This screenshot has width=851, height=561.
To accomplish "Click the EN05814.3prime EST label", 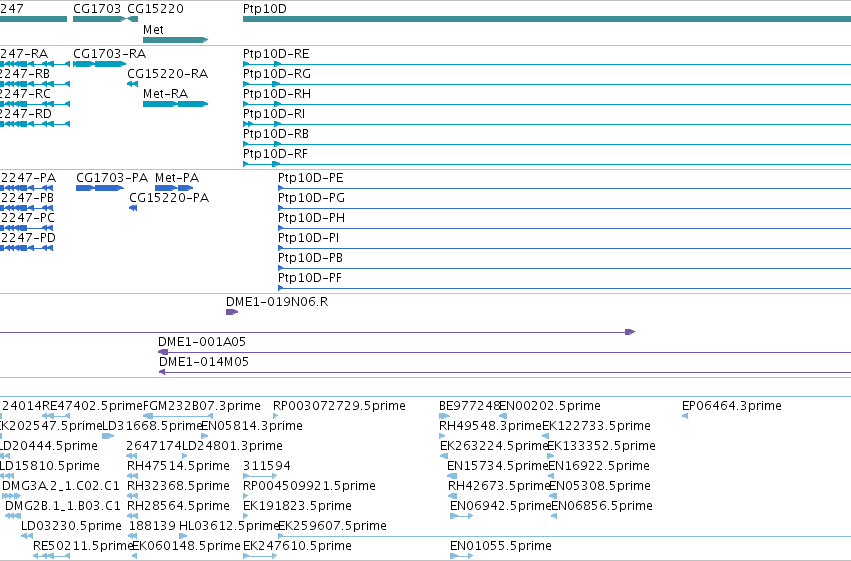I will click(252, 426).
